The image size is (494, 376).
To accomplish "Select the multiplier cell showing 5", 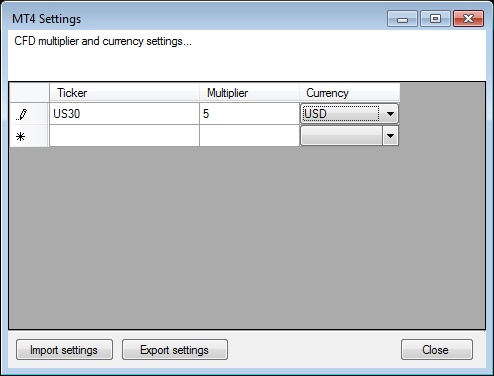I will click(249, 114).
